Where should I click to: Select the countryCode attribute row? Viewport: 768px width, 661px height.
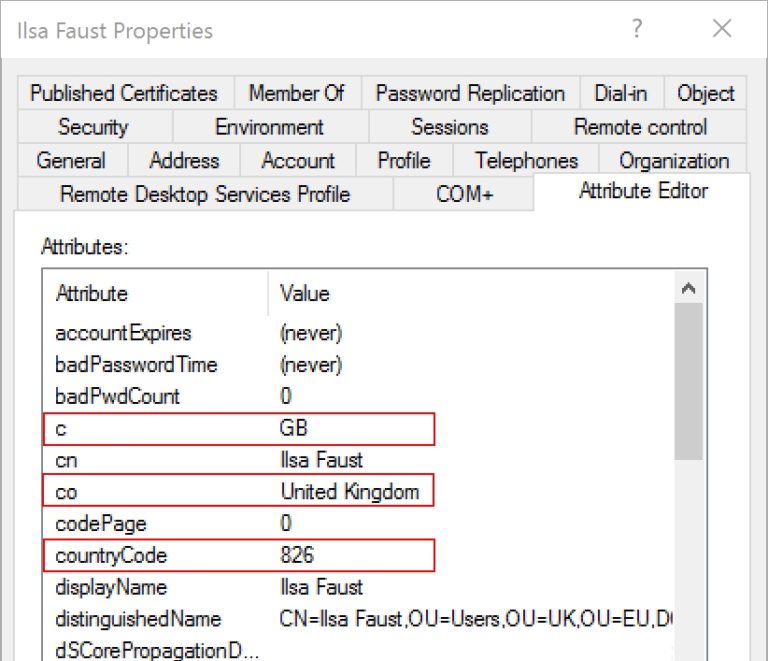pyautogui.click(x=240, y=555)
